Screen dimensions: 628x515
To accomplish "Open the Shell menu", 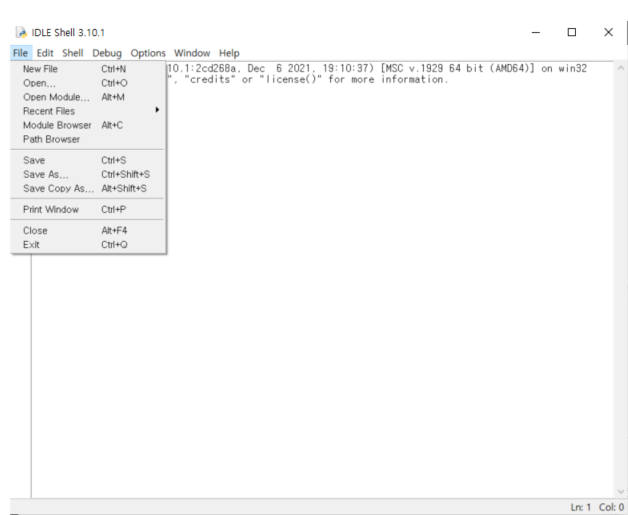I will (70, 52).
